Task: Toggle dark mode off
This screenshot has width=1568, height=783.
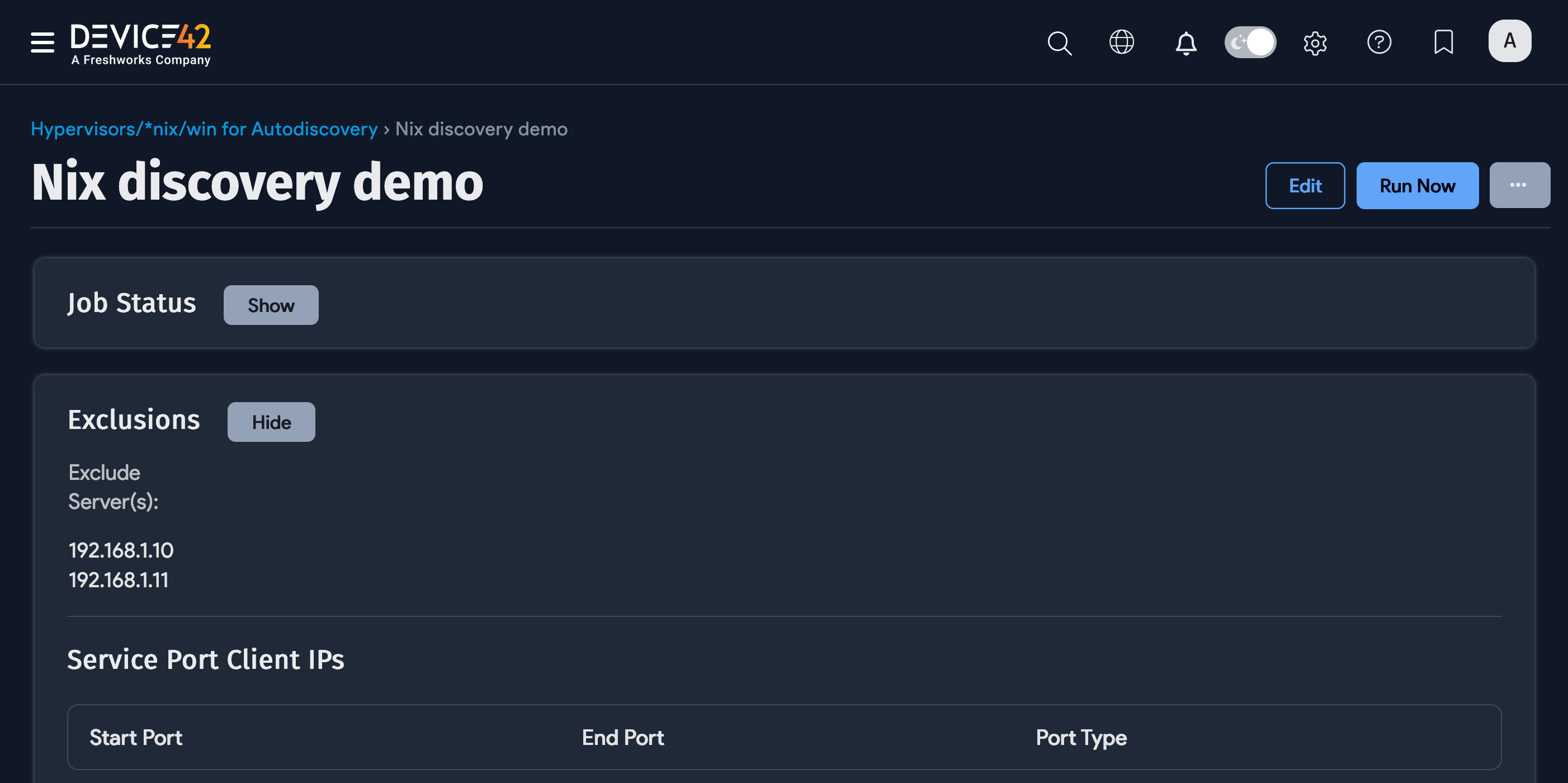Action: [1250, 41]
